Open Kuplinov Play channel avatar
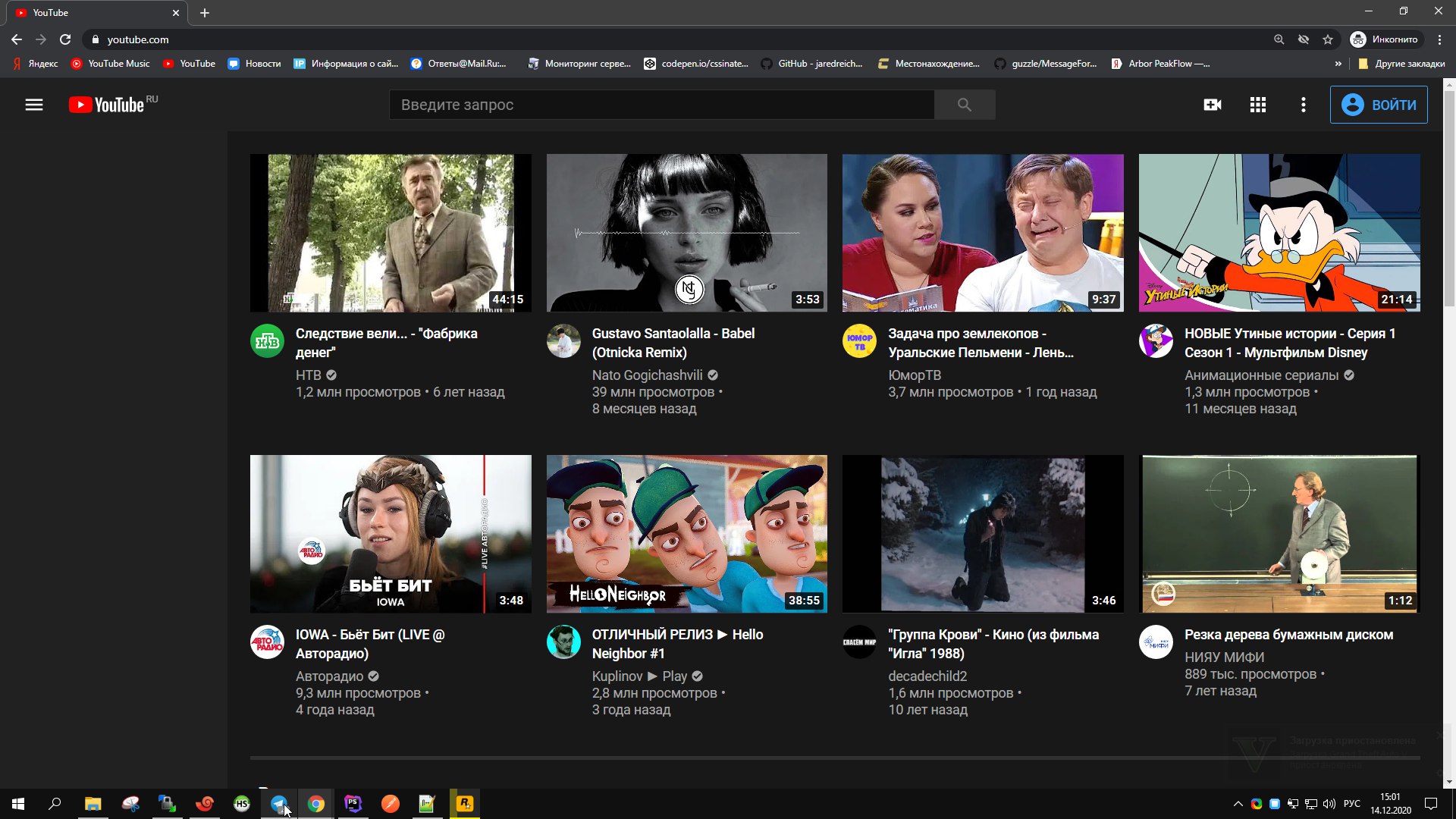This screenshot has width=1456, height=819. click(563, 642)
